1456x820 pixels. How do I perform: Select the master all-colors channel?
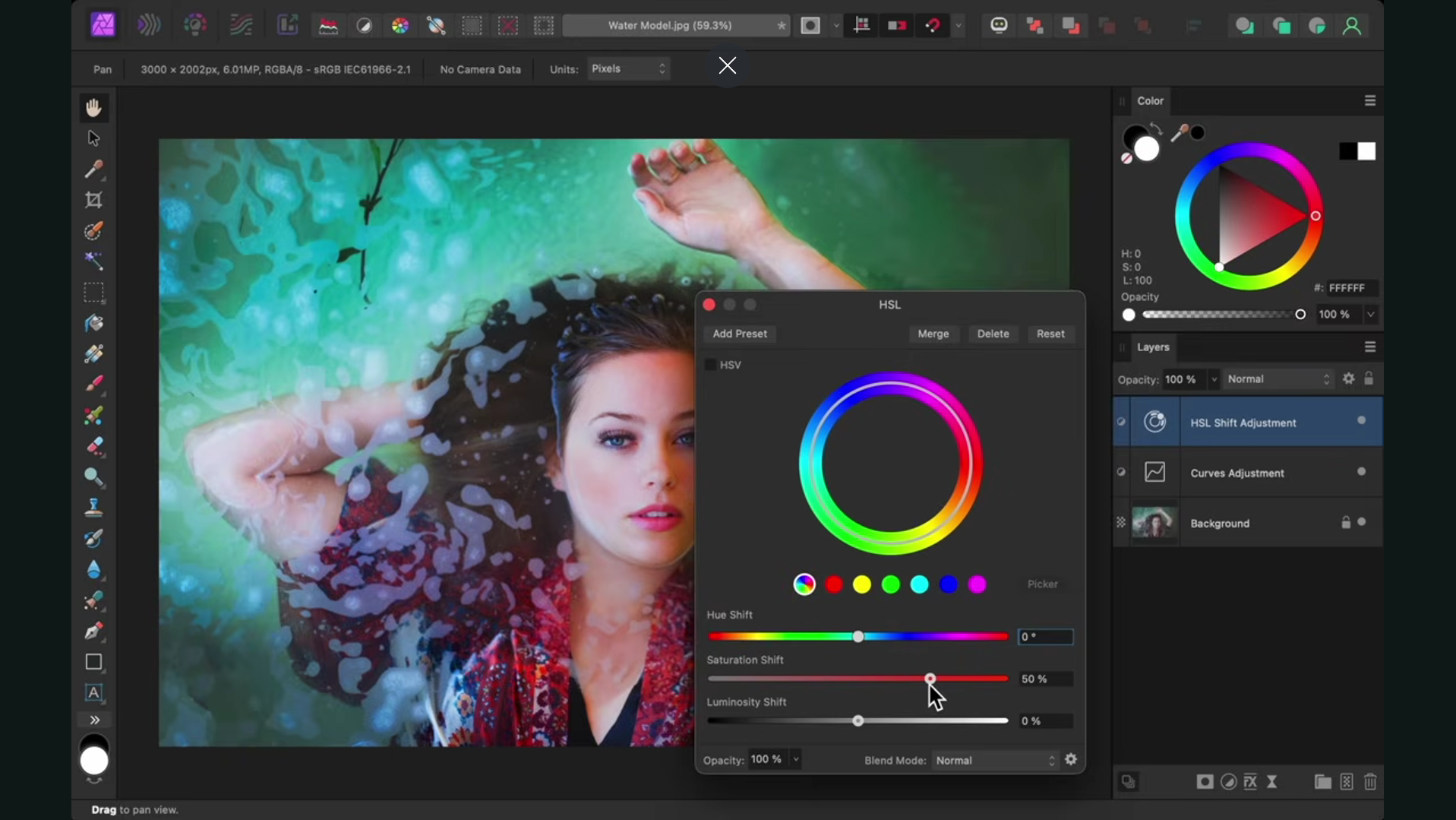point(804,584)
